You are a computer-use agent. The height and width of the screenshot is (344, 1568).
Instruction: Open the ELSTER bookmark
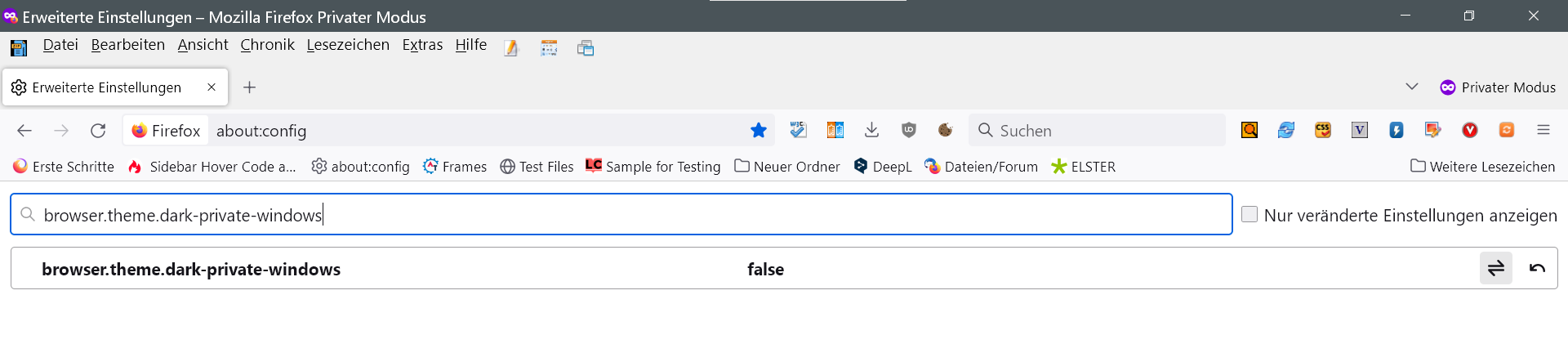click(x=1083, y=167)
